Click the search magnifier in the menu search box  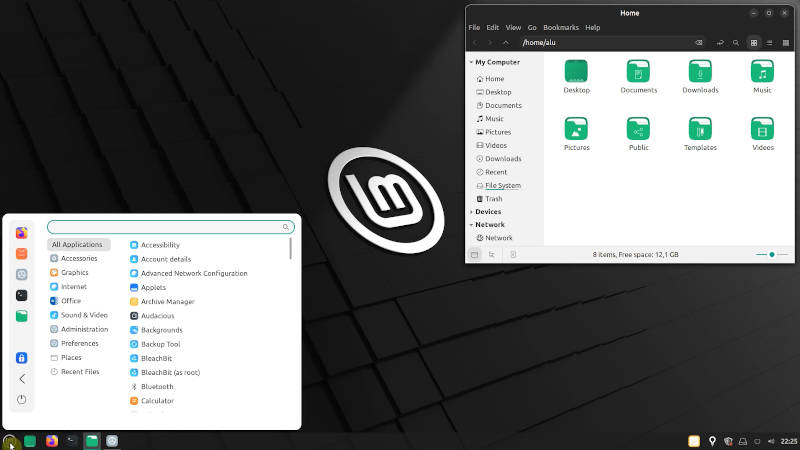[x=286, y=227]
